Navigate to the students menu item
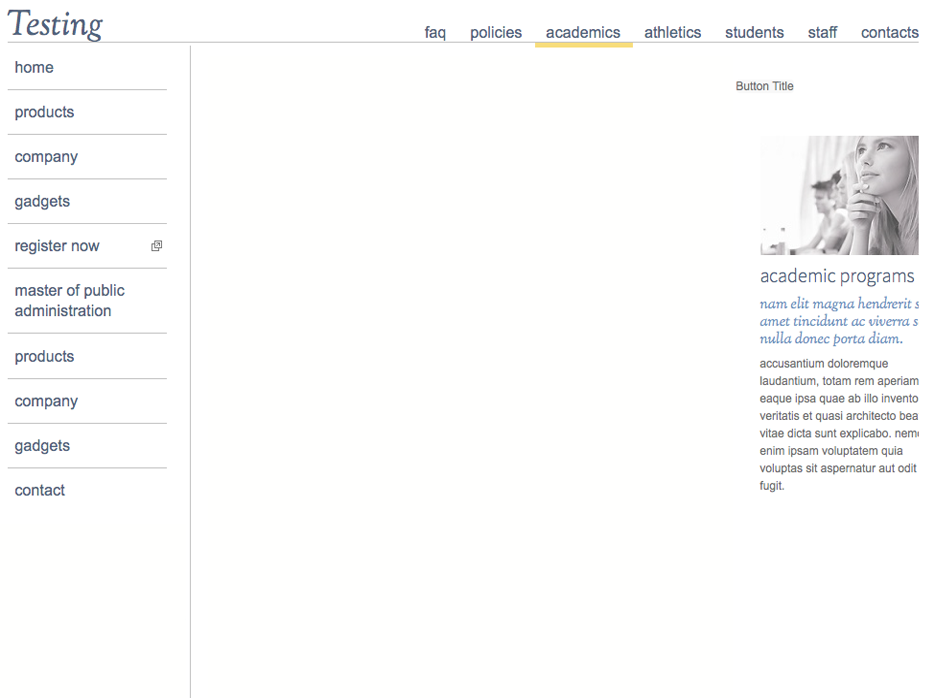927x698 pixels. tap(754, 33)
